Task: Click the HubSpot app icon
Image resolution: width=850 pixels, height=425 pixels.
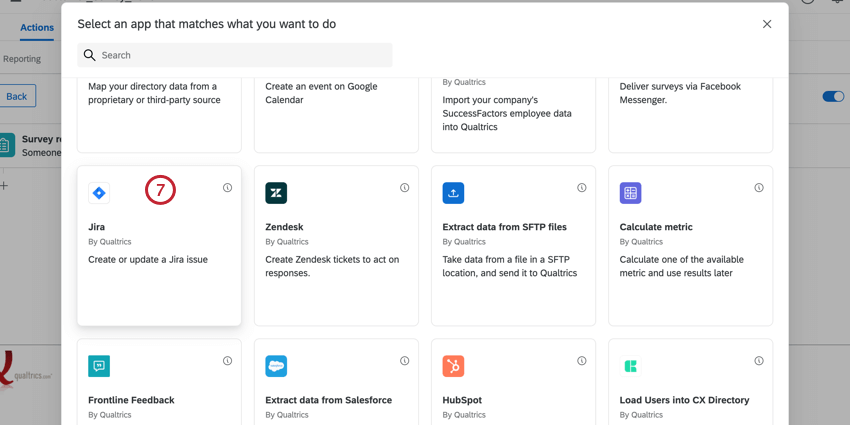Action: [x=453, y=366]
